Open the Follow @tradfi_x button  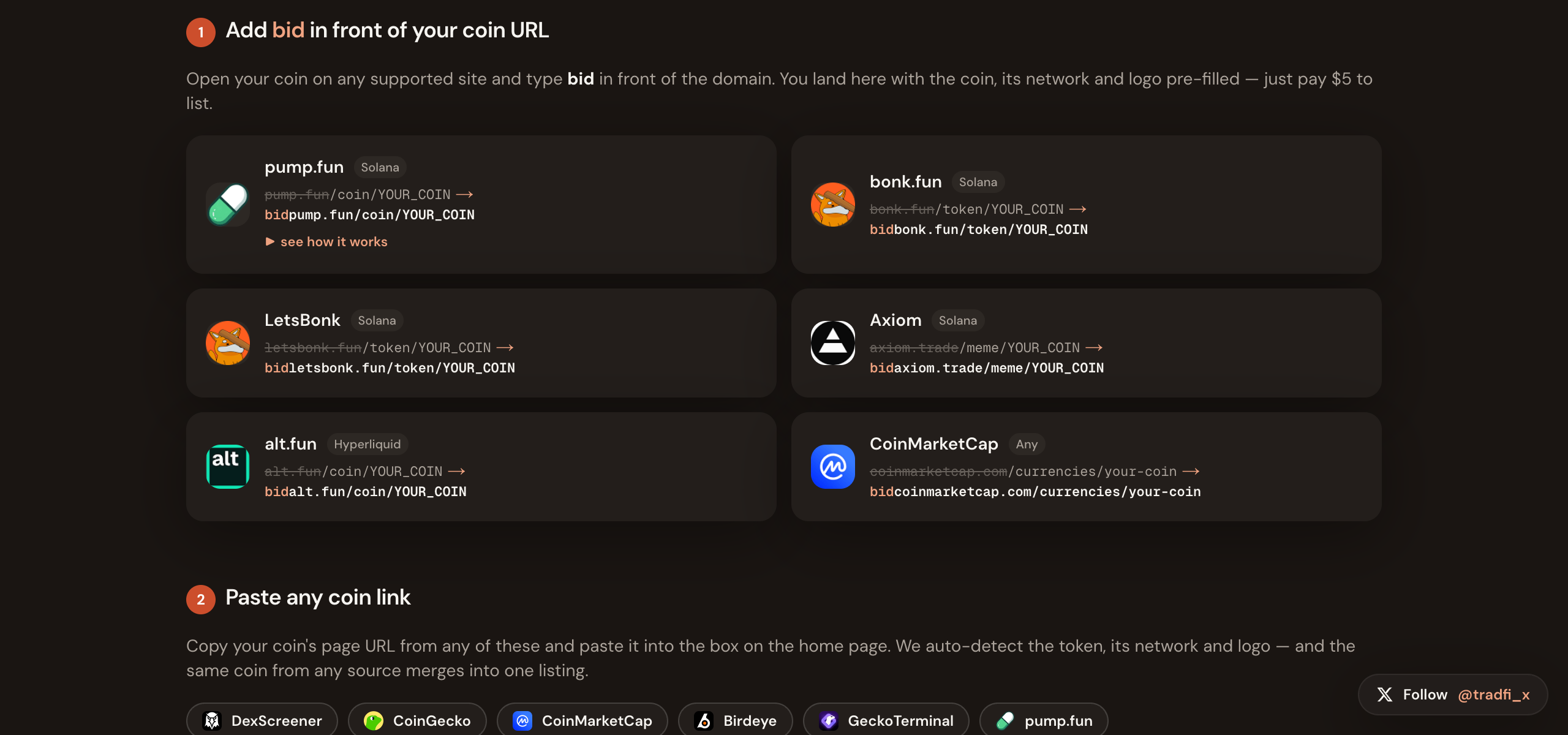(1453, 695)
